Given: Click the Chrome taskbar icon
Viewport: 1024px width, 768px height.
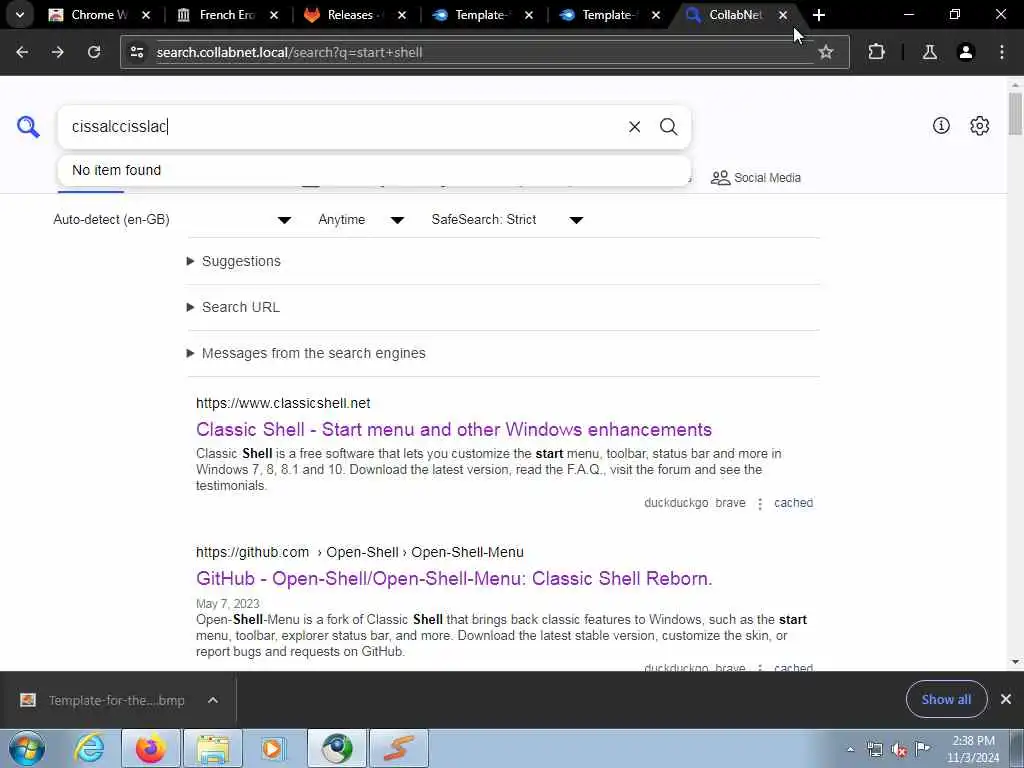Looking at the screenshot, I should coord(337,748).
